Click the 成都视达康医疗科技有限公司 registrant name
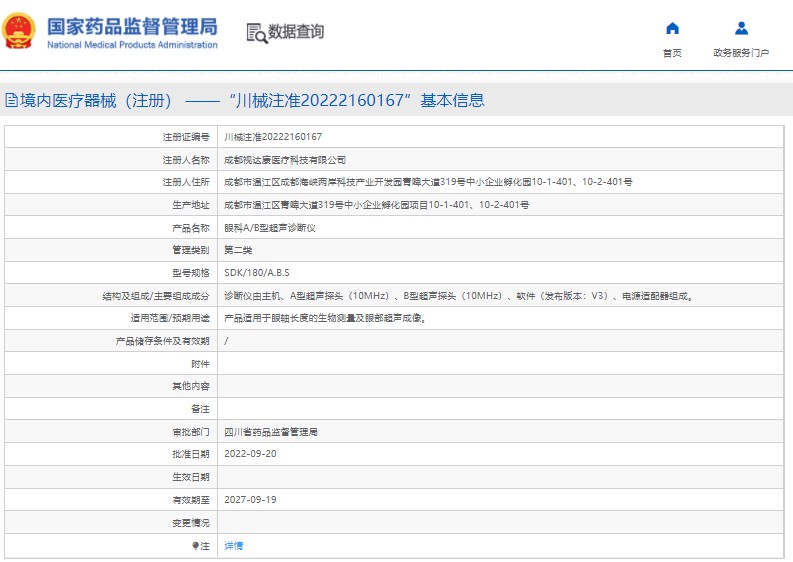 click(285, 160)
